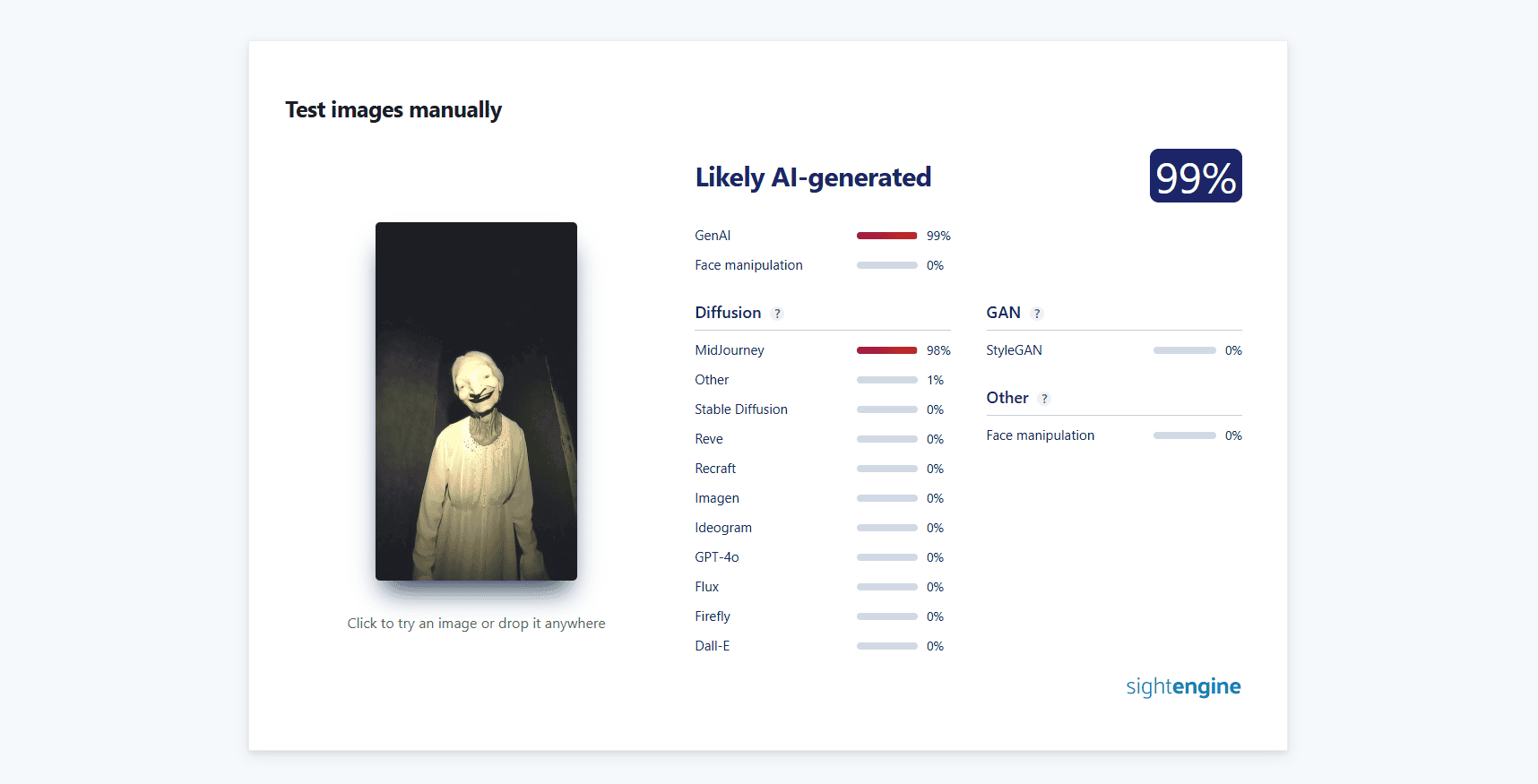
Task: Click the 99% score badge
Action: pyautogui.click(x=1196, y=176)
